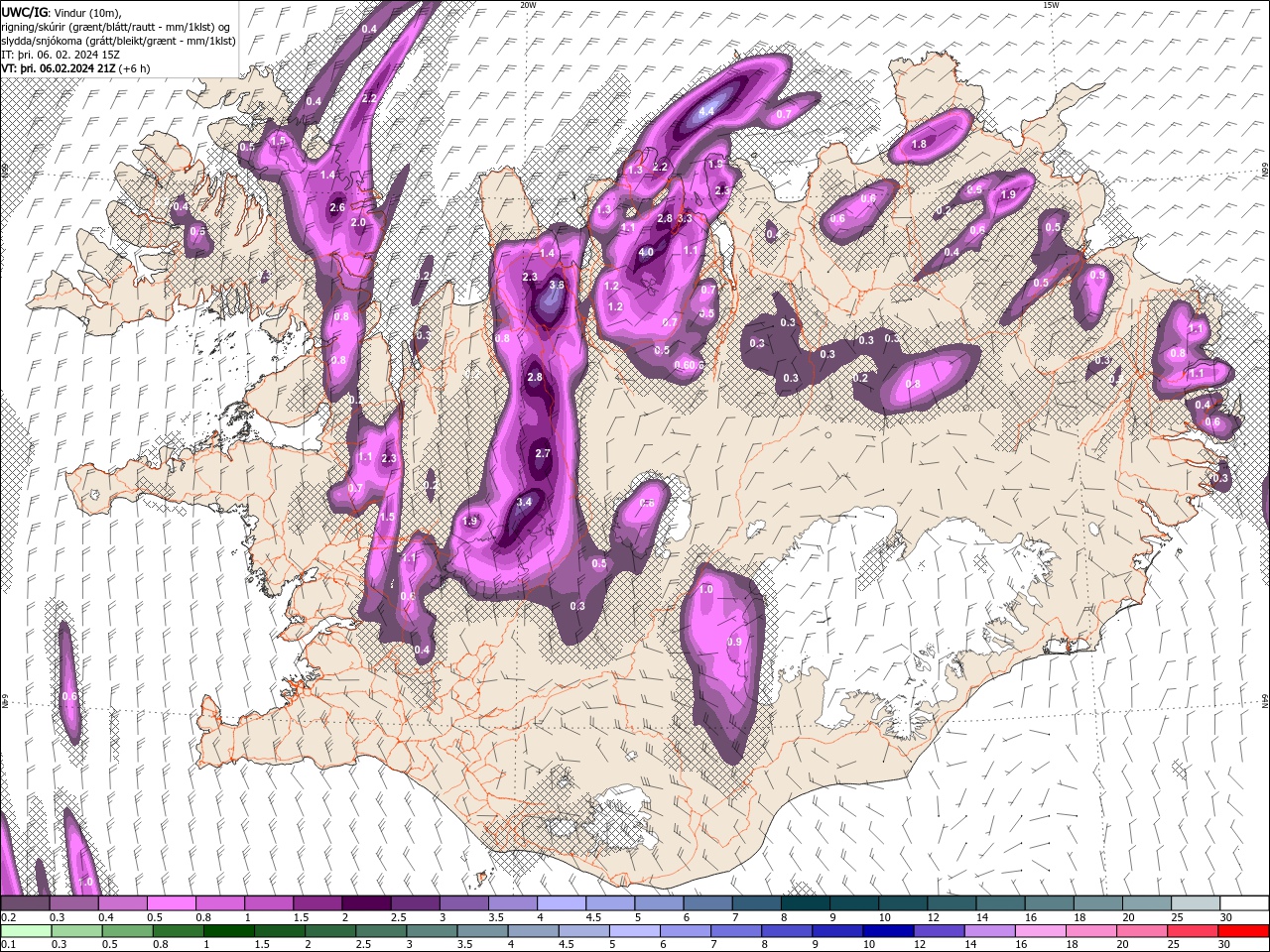The height and width of the screenshot is (952, 1270).
Task: Click the 1.8 precipitation value on the map
Action: (919, 145)
